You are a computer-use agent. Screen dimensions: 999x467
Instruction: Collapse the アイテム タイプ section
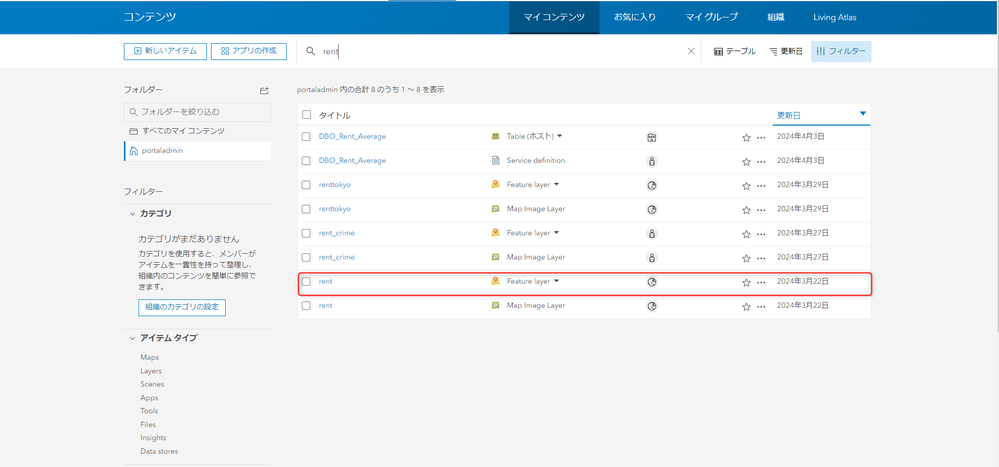133,338
